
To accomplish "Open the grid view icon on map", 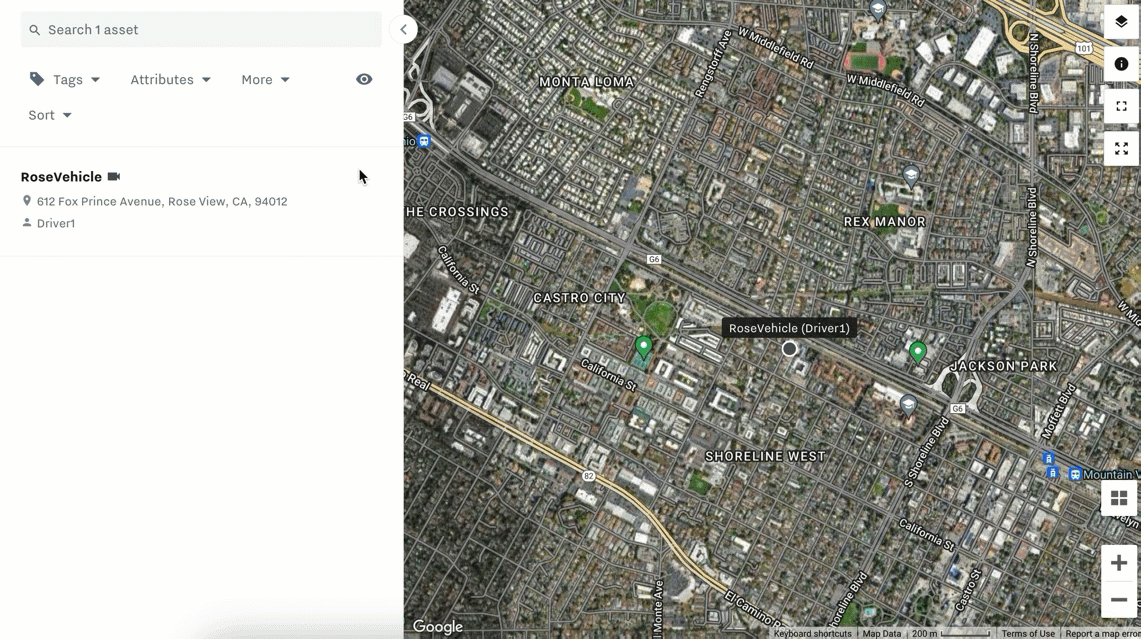I will (1119, 498).
